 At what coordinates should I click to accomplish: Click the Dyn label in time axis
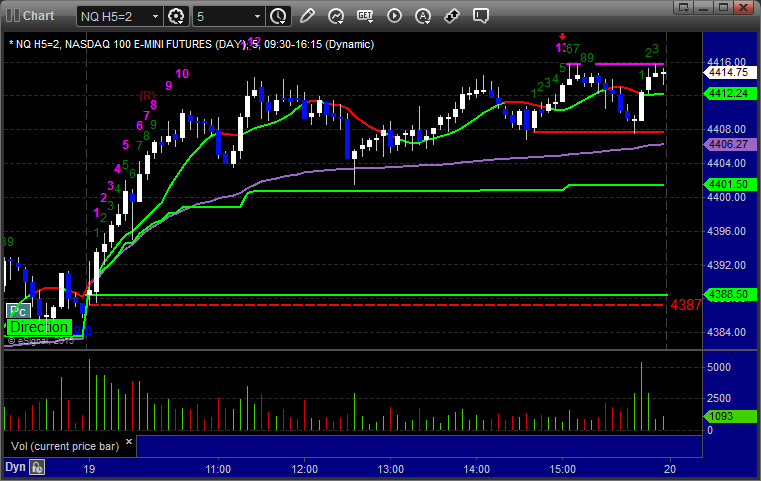point(15,467)
